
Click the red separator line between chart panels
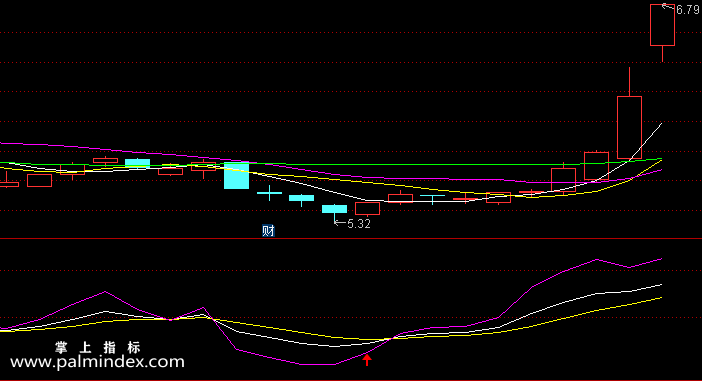coord(351,239)
